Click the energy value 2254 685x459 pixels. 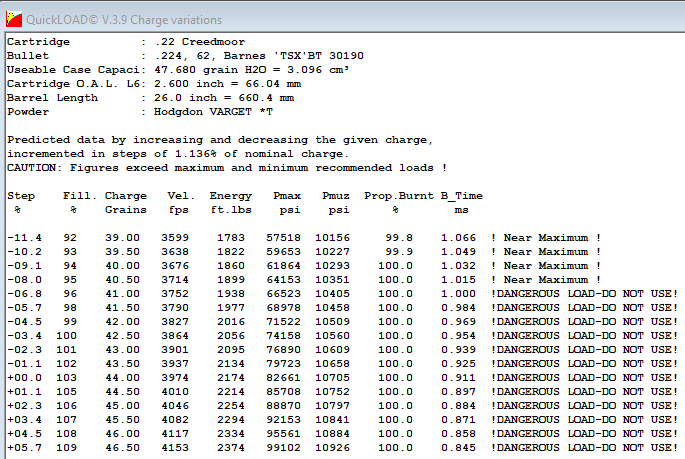click(231, 405)
